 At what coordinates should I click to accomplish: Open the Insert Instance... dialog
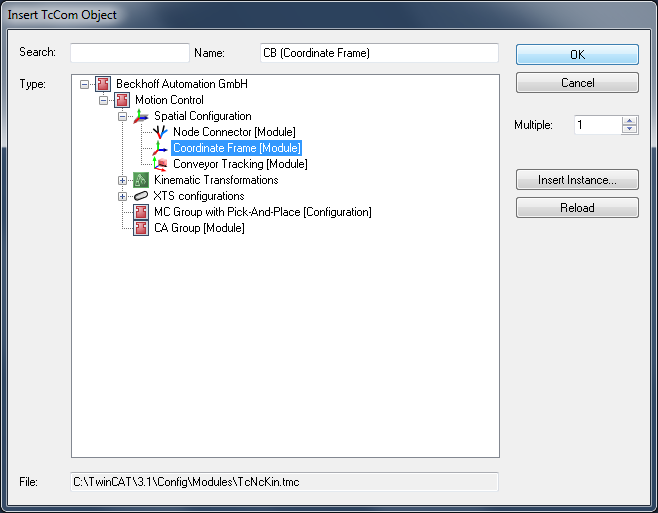(x=577, y=180)
